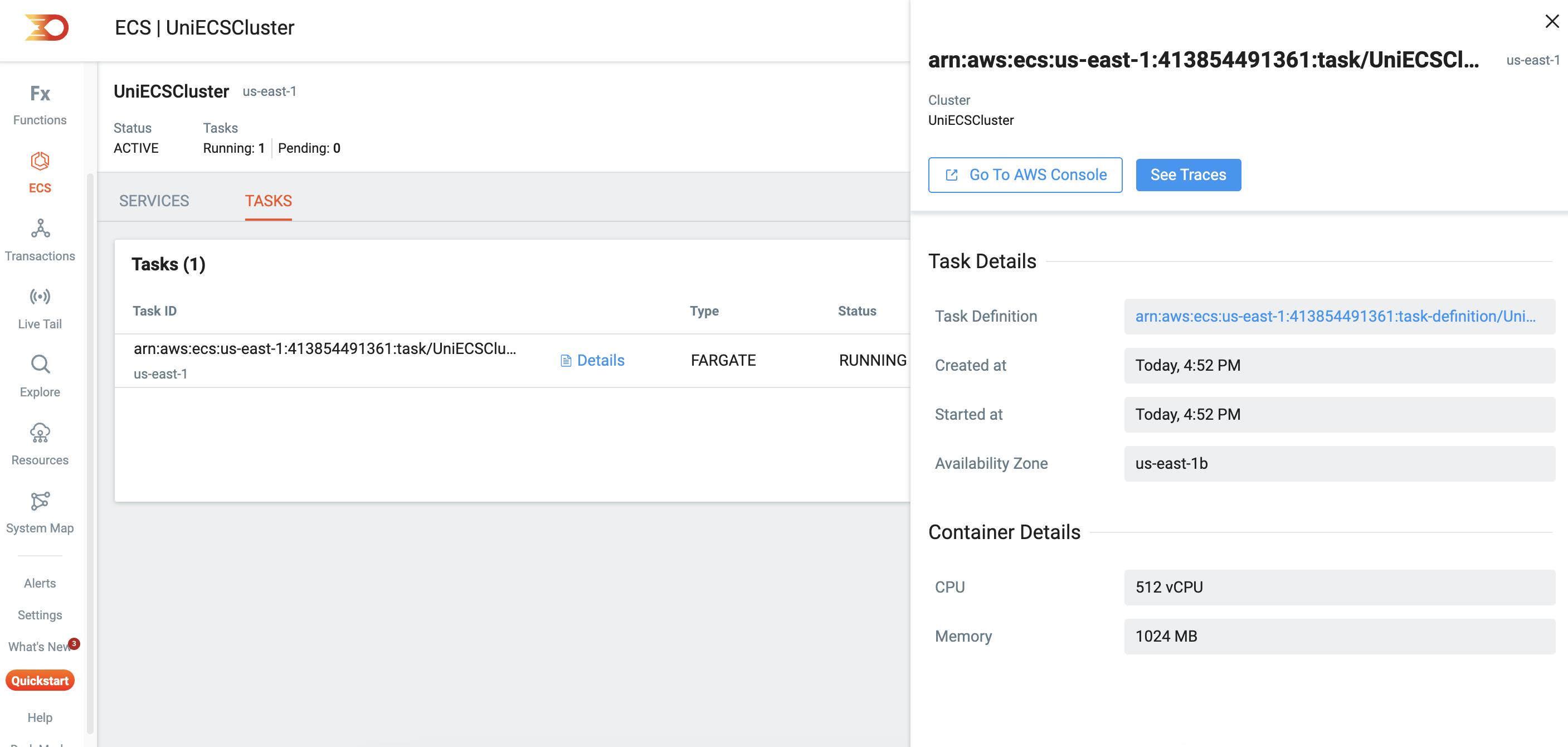The width and height of the screenshot is (1568, 747).
Task: Click the sidebar vertical scrollbar
Action: pos(90,454)
